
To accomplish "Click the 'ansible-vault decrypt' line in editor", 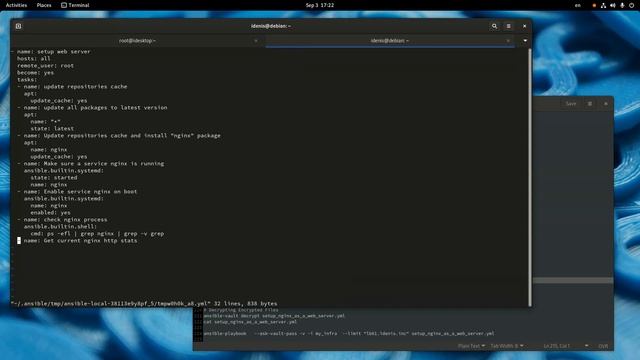I will [x=274, y=316].
